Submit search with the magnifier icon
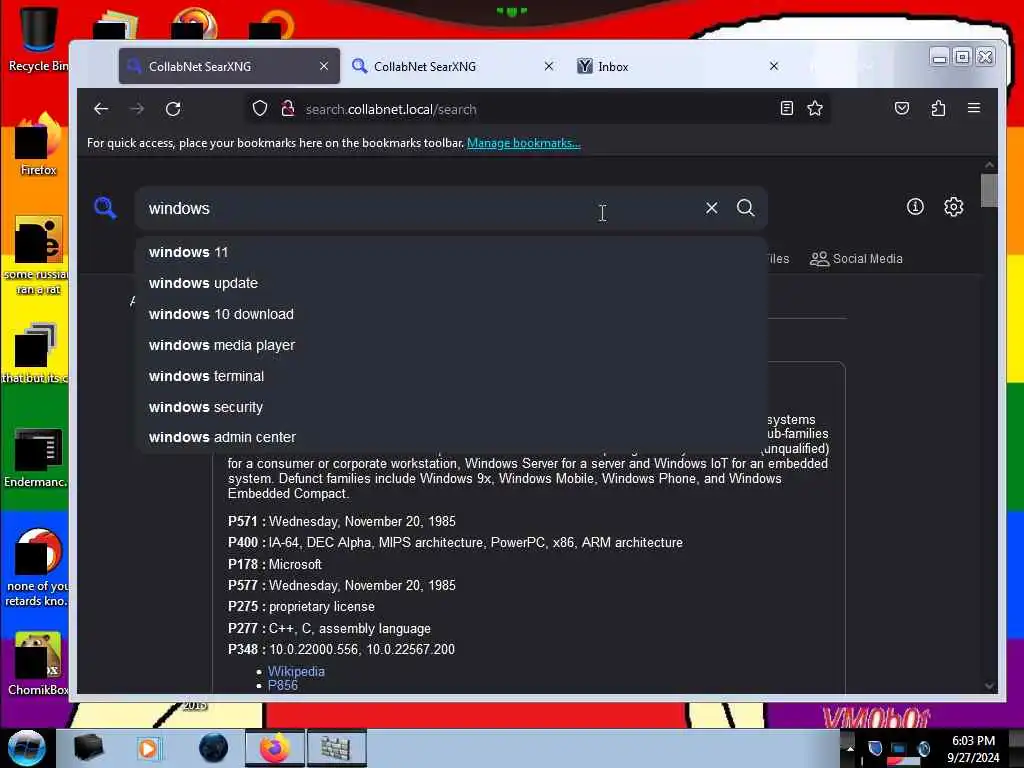 pyautogui.click(x=746, y=208)
